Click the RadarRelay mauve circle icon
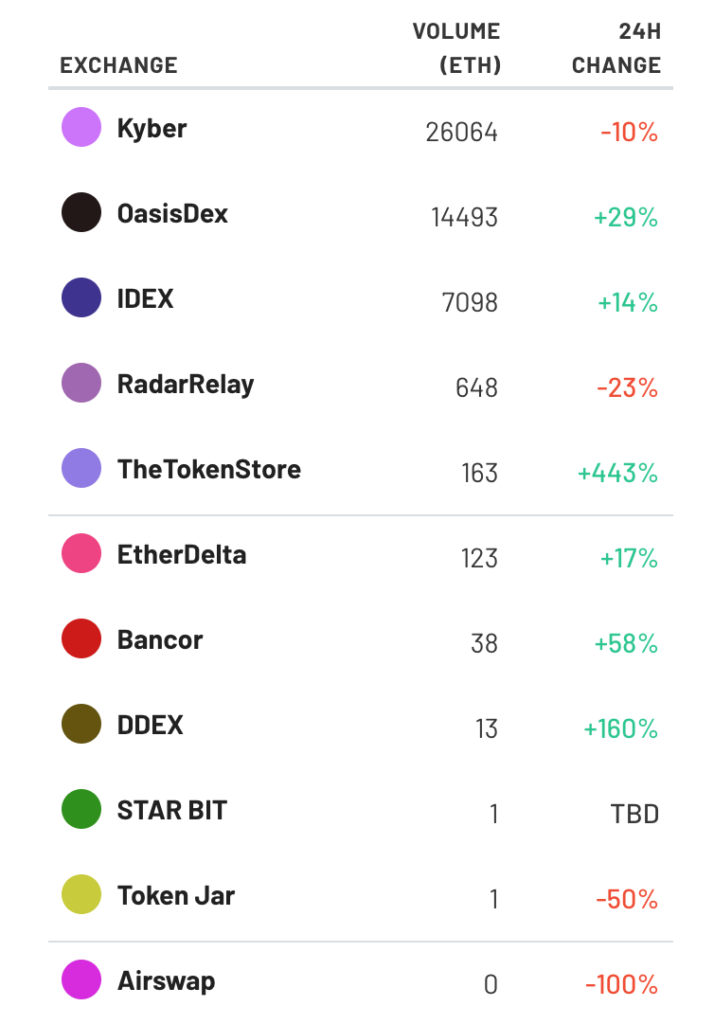 (82, 383)
